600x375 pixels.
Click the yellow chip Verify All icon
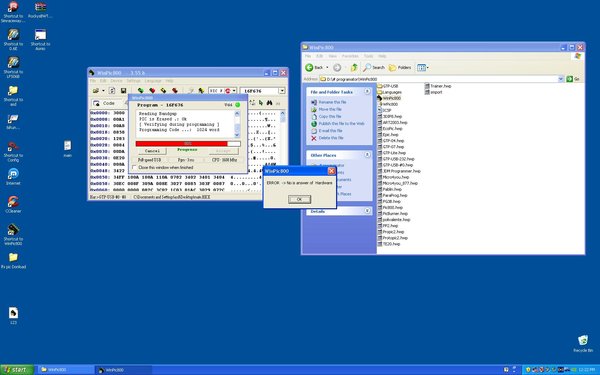click(x=163, y=91)
